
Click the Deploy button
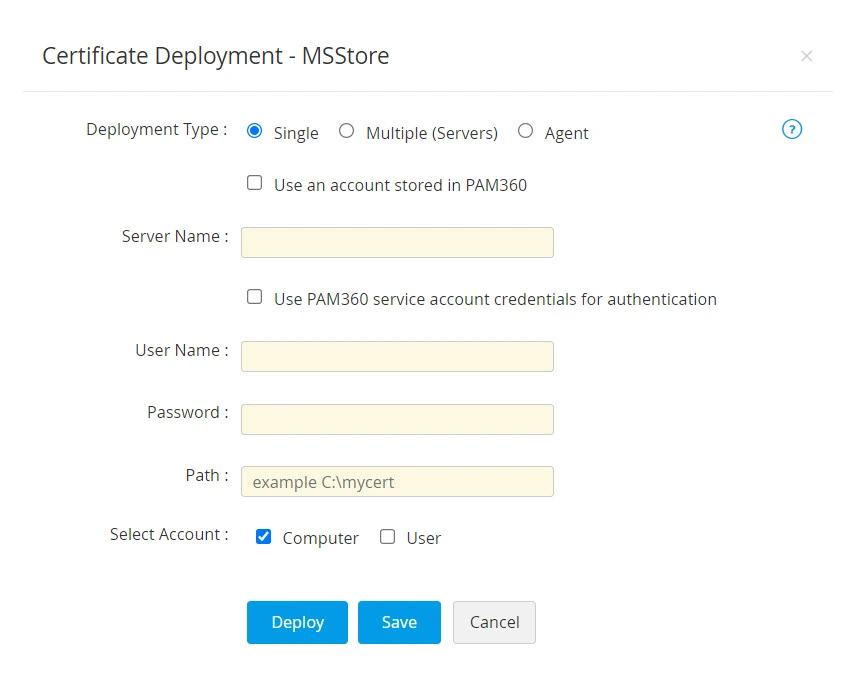point(297,622)
